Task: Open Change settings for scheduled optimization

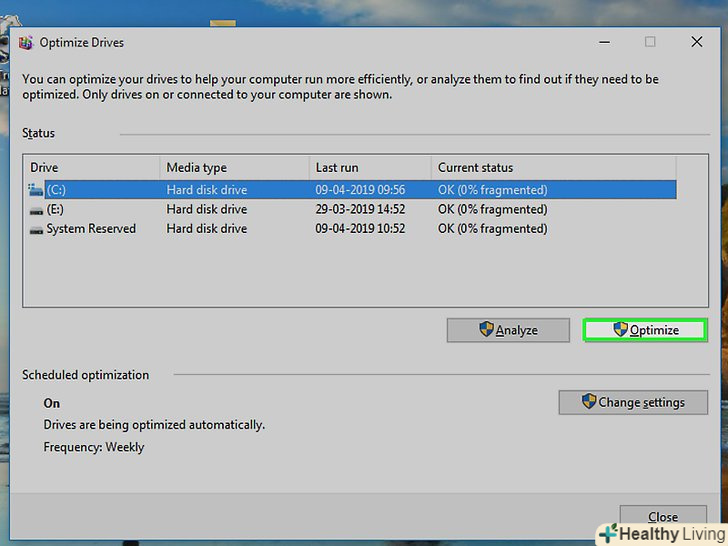Action: pos(633,402)
